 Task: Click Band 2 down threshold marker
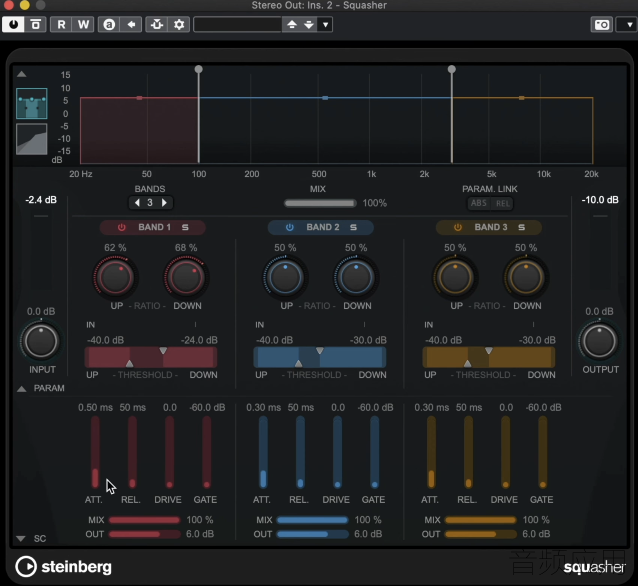point(320,350)
